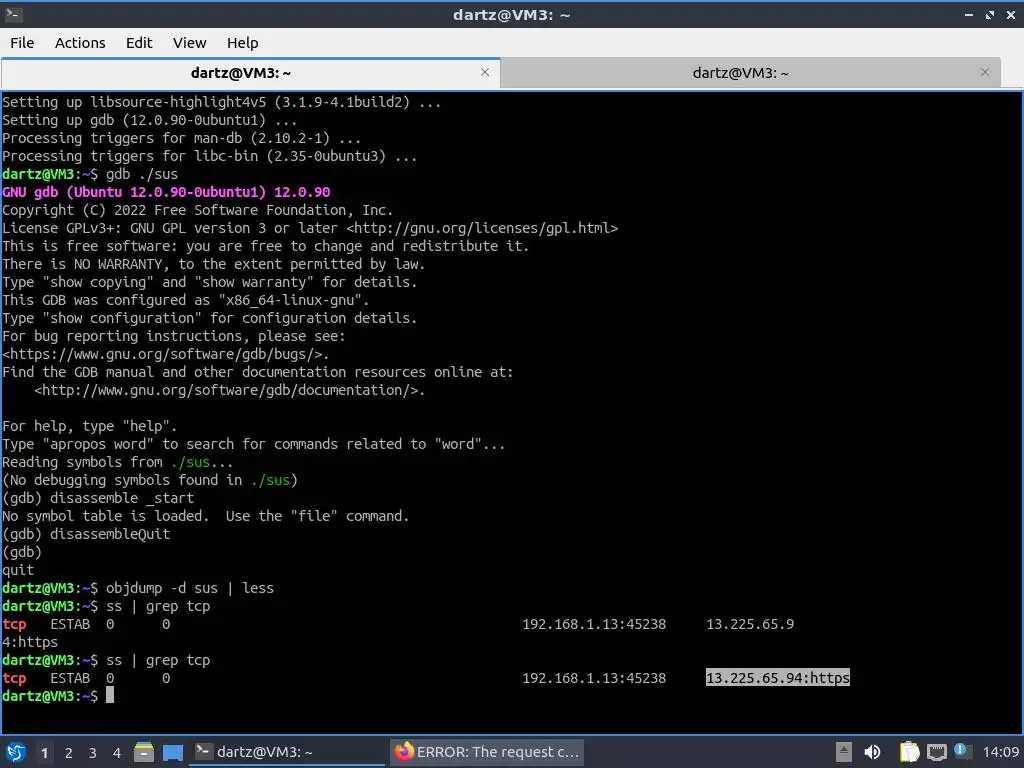
Task: Click 'Setting up gdb (12.0.90-0ubuntu1)' line
Action: [x=150, y=120]
